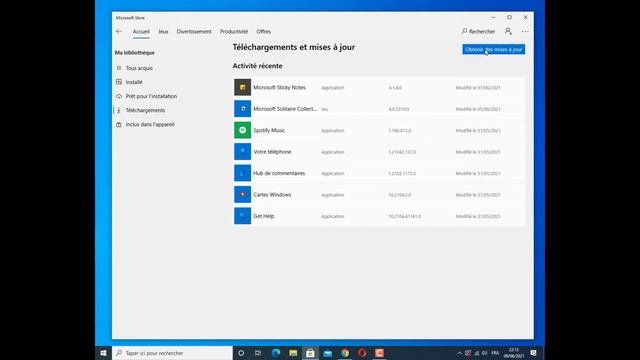The width and height of the screenshot is (640, 360).
Task: Click Obtenir des mises à jour button
Action: pos(493,49)
